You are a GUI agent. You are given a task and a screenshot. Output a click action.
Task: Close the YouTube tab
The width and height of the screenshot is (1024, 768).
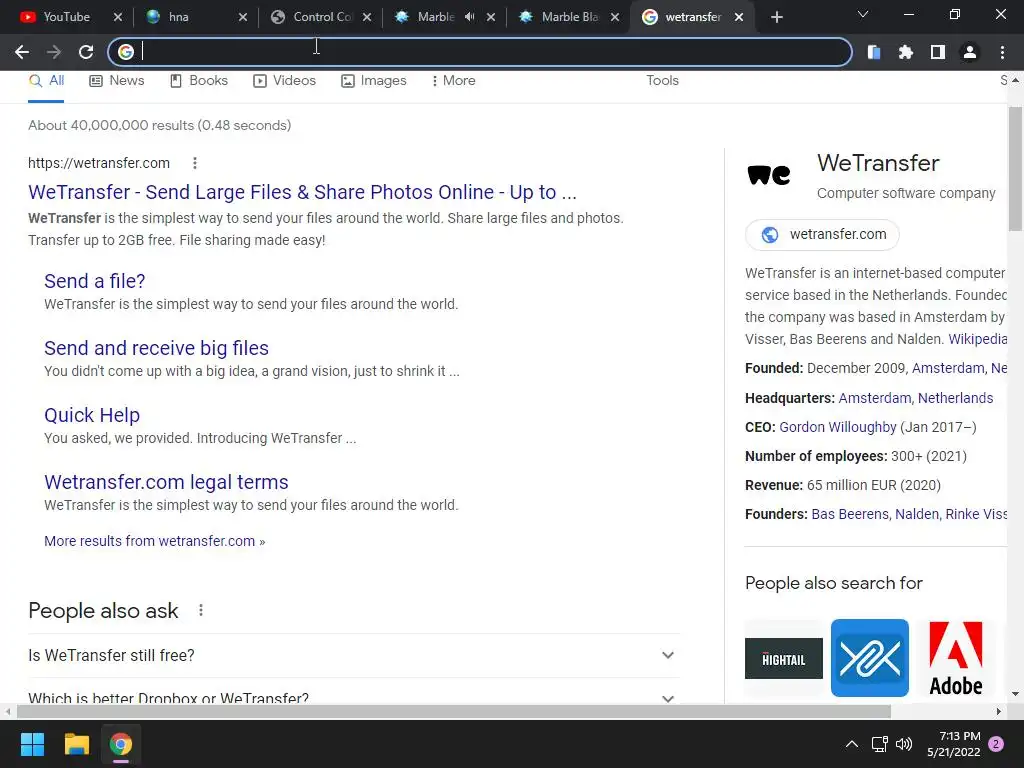tap(118, 17)
